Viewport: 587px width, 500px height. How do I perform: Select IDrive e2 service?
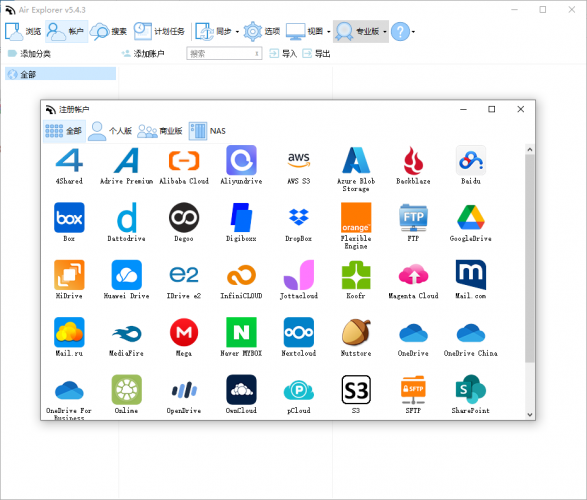coord(184,275)
